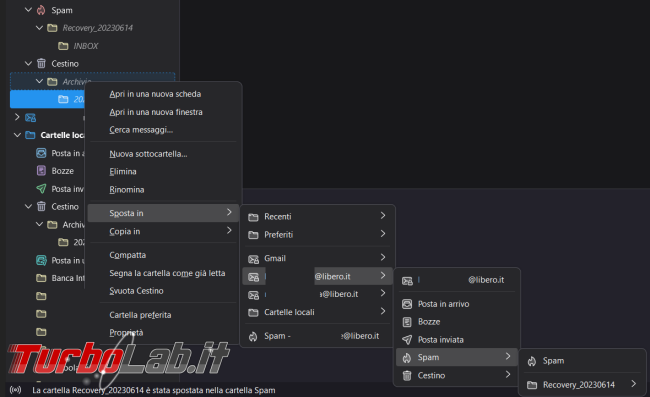Click Rinomina in the context menu
Image resolution: width=650 pixels, height=397 pixels.
tap(126, 189)
